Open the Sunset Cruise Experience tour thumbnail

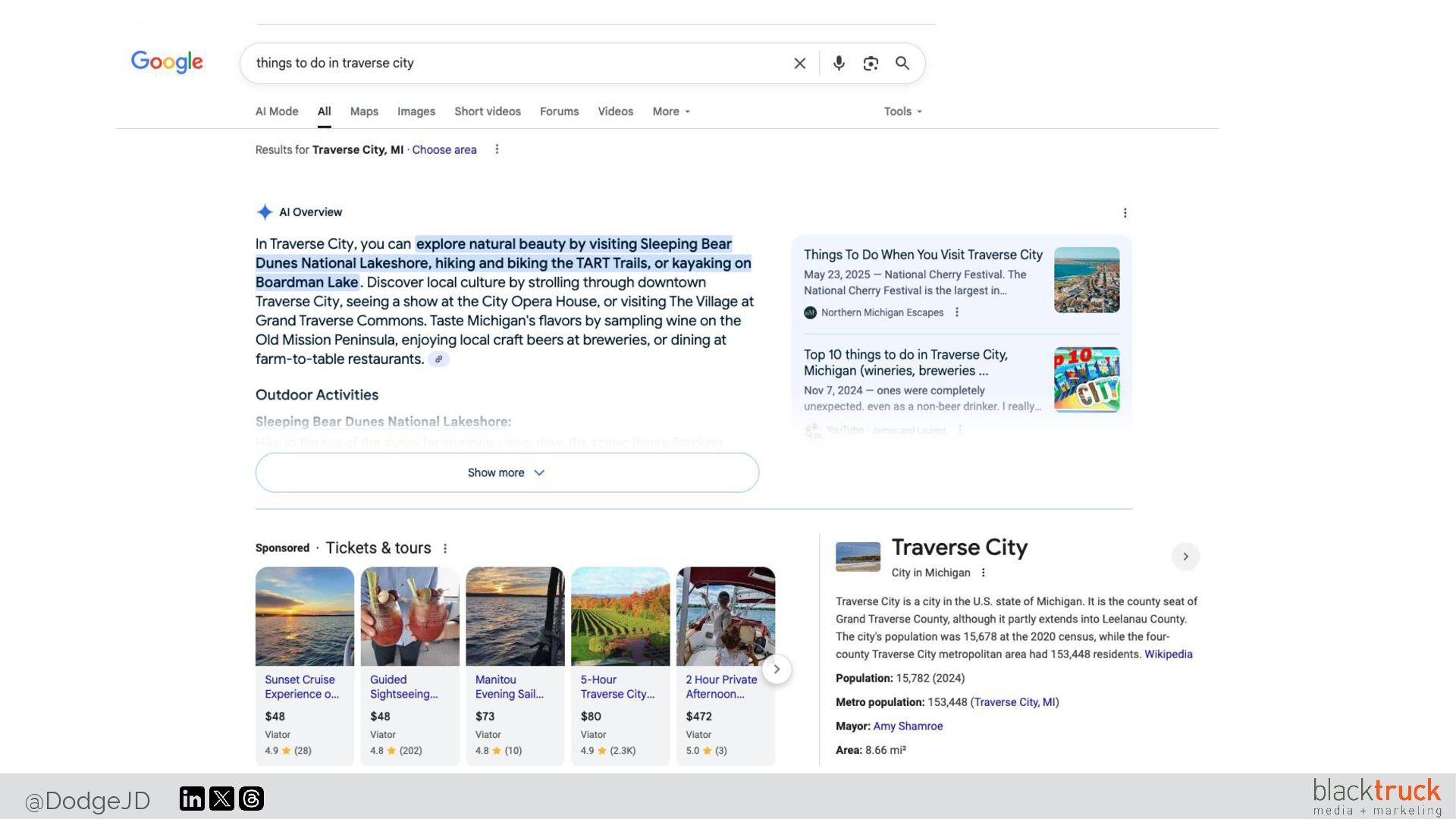[x=304, y=616]
